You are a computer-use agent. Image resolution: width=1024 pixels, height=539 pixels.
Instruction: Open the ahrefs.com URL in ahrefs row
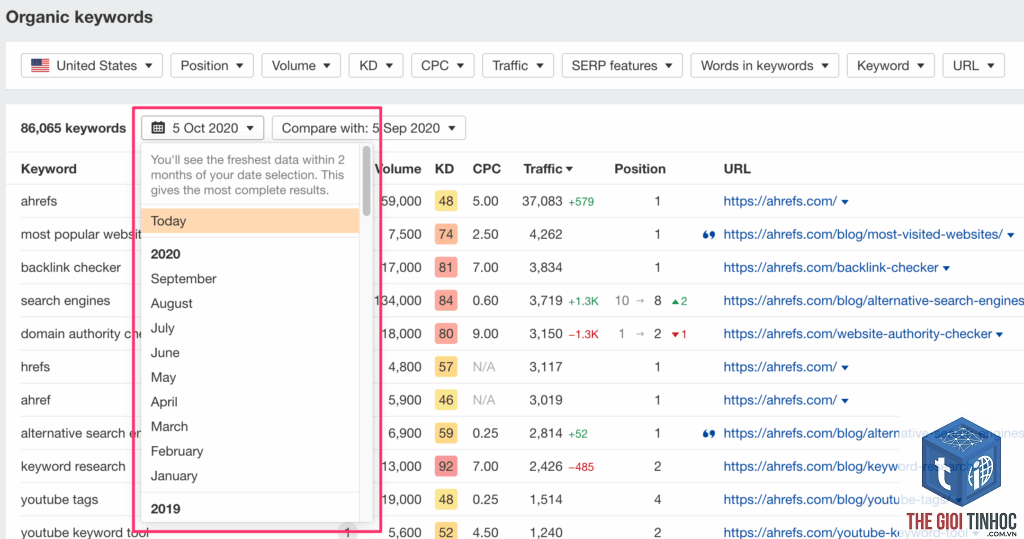coord(780,201)
